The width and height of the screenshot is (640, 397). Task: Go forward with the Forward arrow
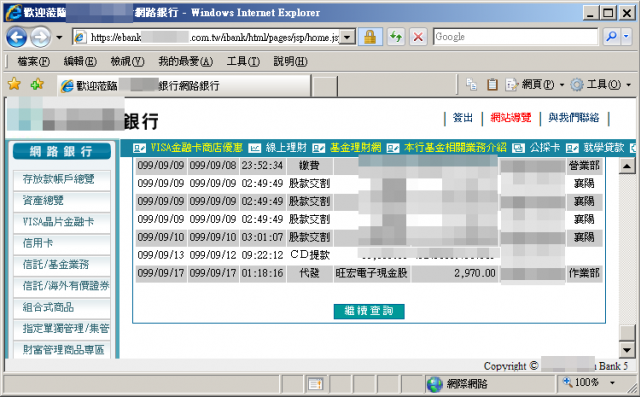tap(41, 38)
